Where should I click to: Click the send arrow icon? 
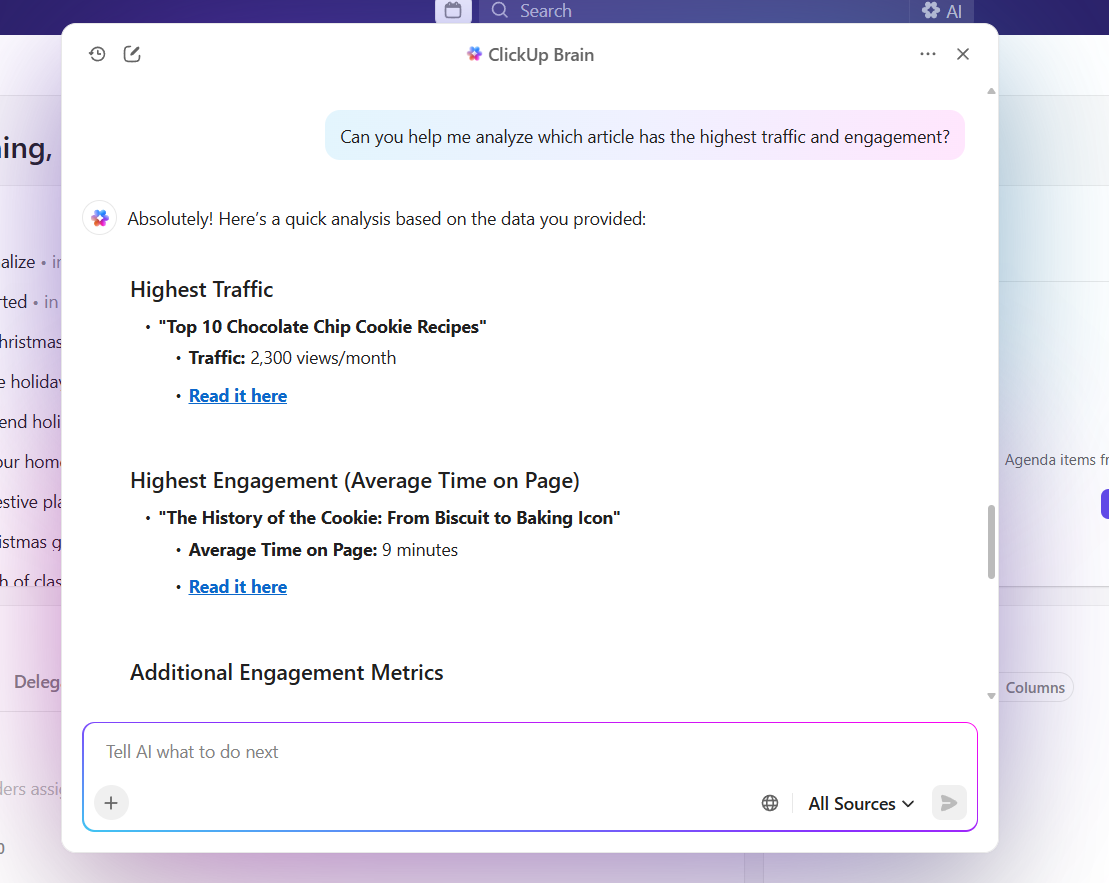click(948, 802)
